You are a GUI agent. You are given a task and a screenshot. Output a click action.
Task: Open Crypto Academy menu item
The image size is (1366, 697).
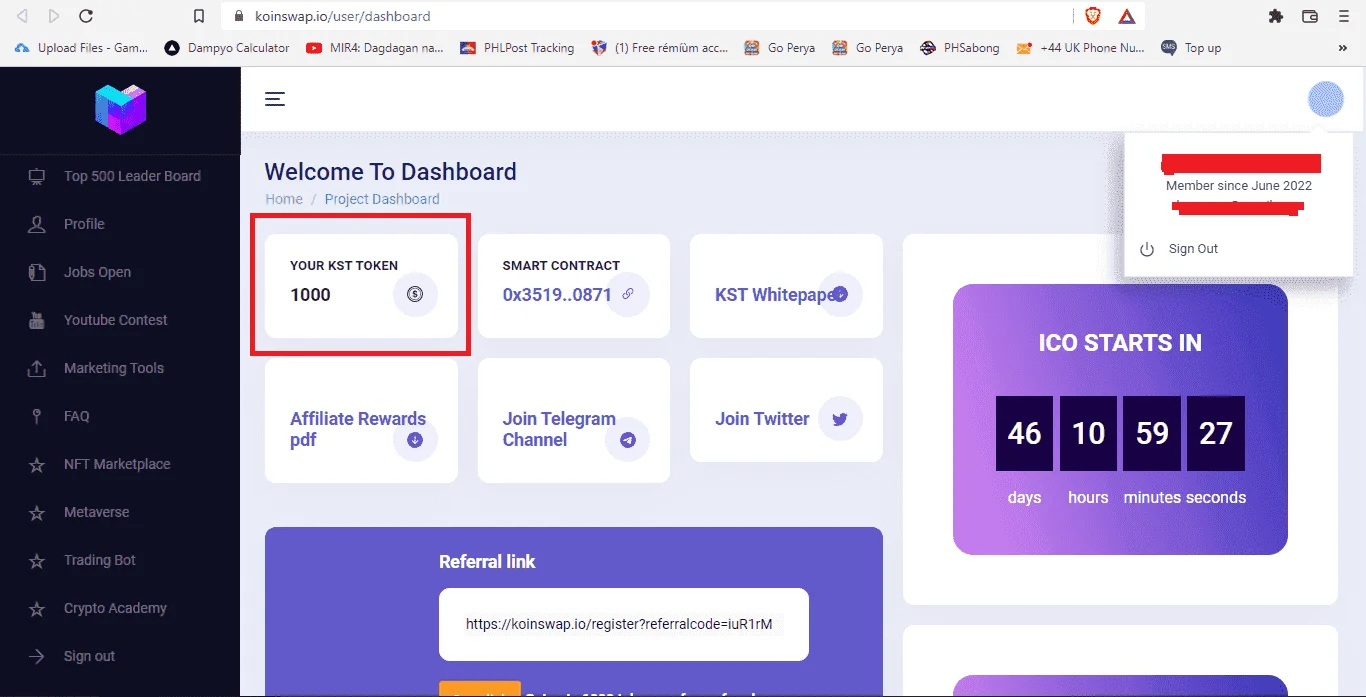click(x=115, y=608)
